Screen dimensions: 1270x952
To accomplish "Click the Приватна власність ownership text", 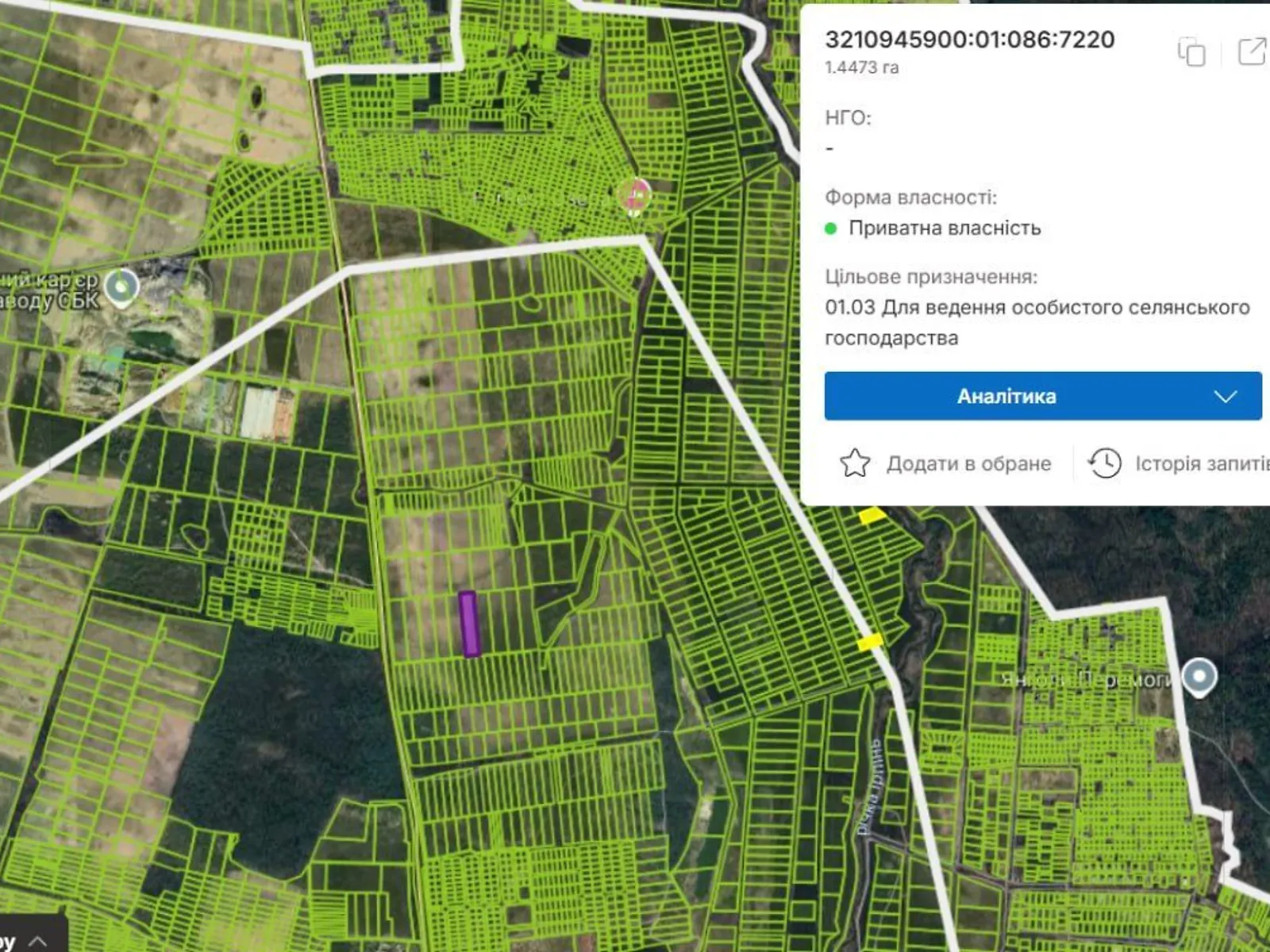I will [944, 228].
